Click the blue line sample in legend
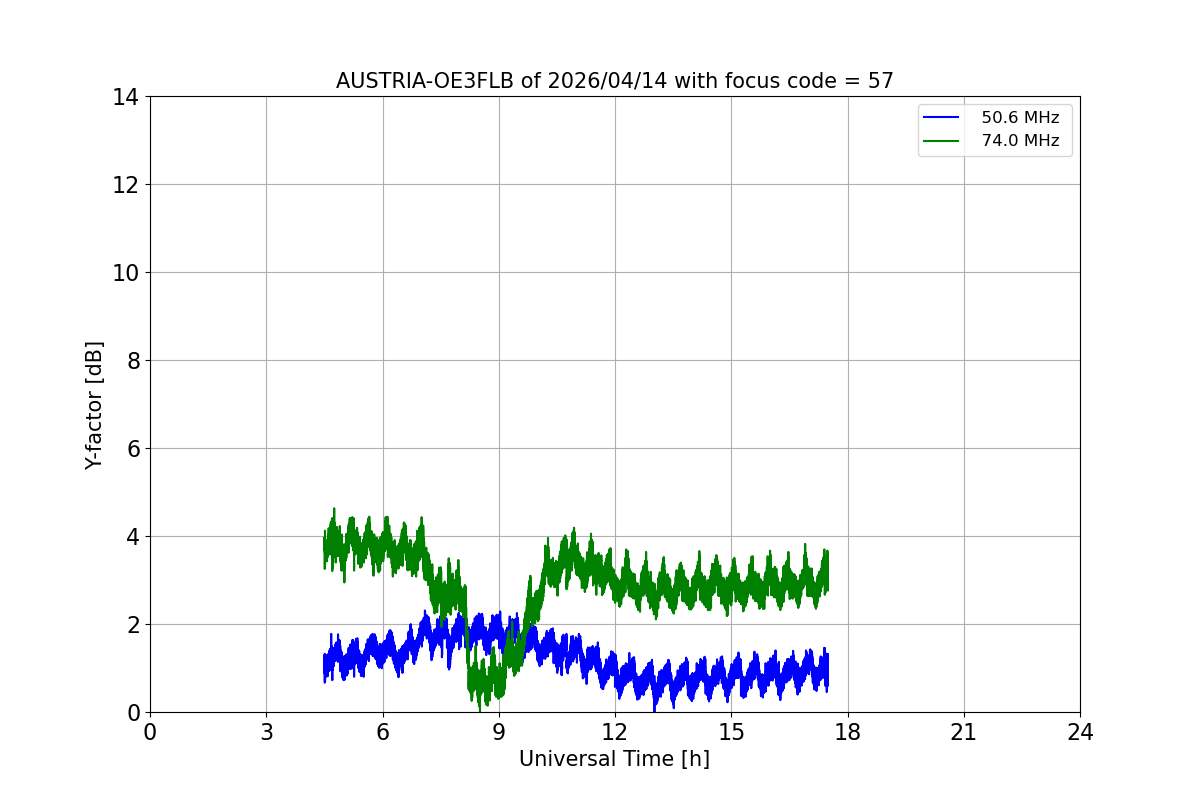1200x800 pixels. (941, 118)
